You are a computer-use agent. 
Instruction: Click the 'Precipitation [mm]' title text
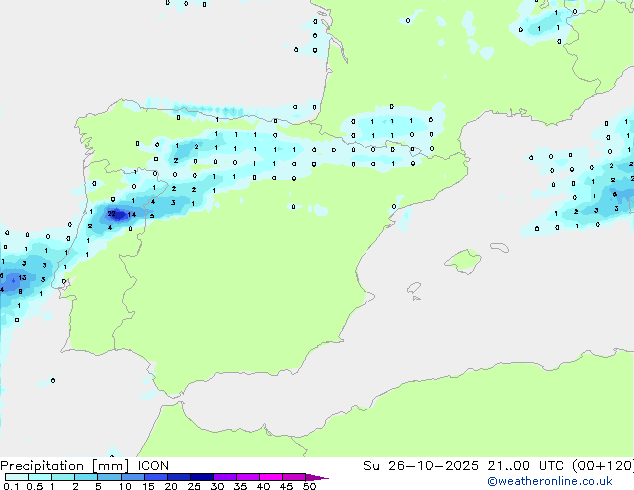click(65, 466)
